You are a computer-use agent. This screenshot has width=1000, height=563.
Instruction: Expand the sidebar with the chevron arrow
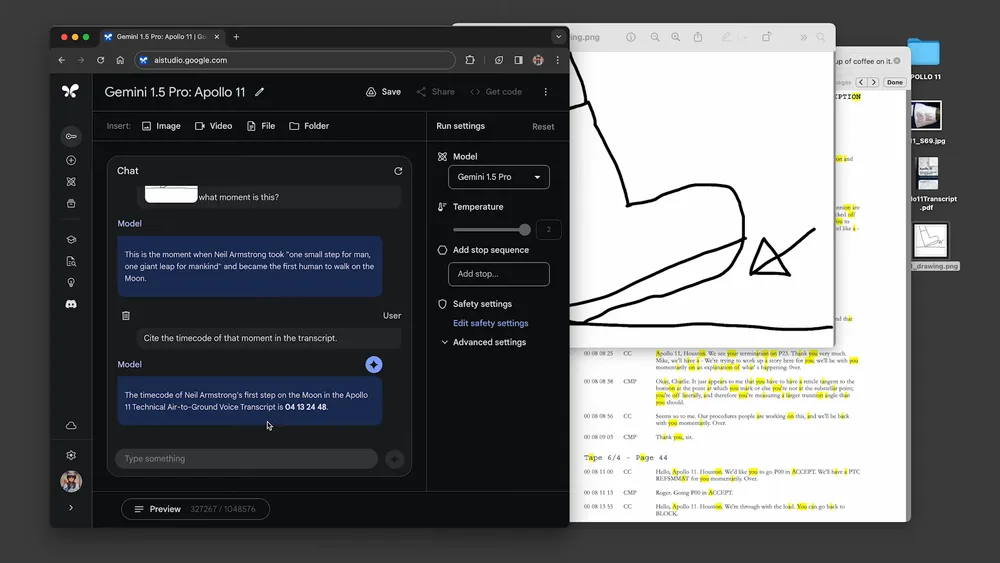pos(71,508)
